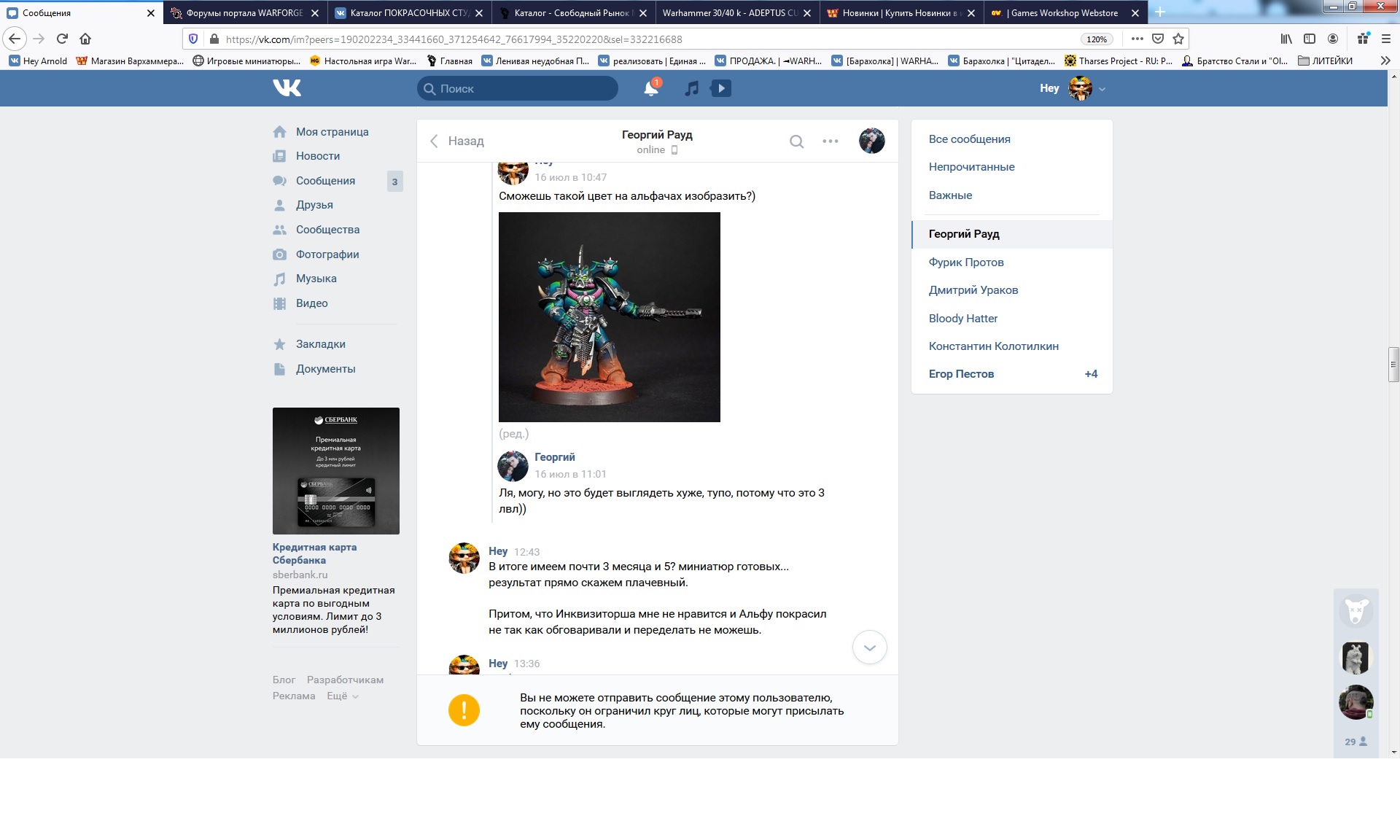Screen dimensions: 1400x840
Task: Open Hey Arnold bookmark
Action: point(38,61)
